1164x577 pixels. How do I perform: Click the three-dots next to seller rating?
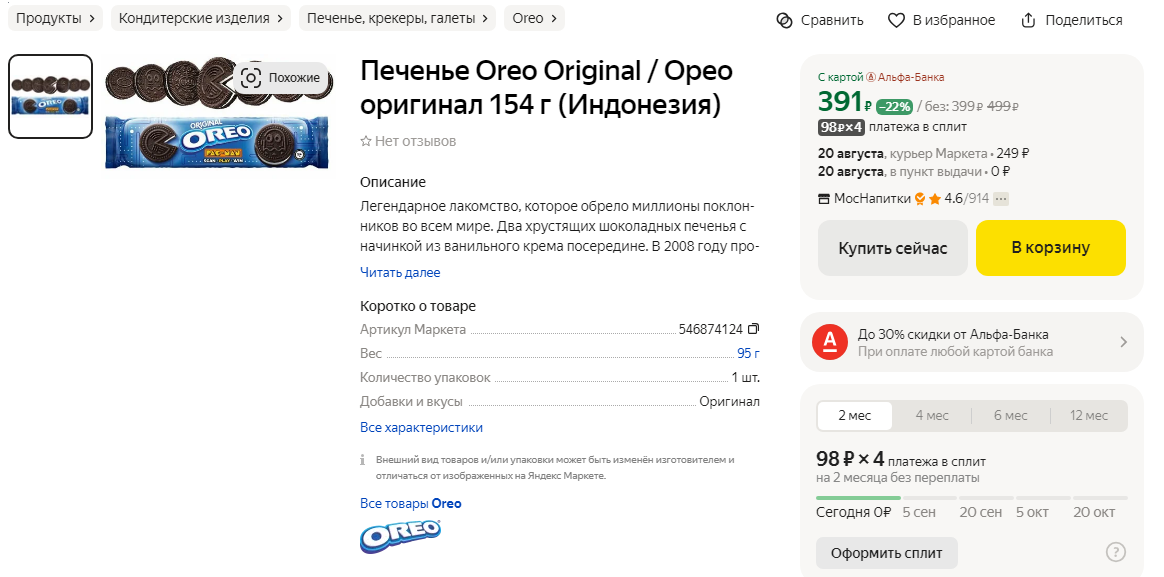click(x=1001, y=199)
